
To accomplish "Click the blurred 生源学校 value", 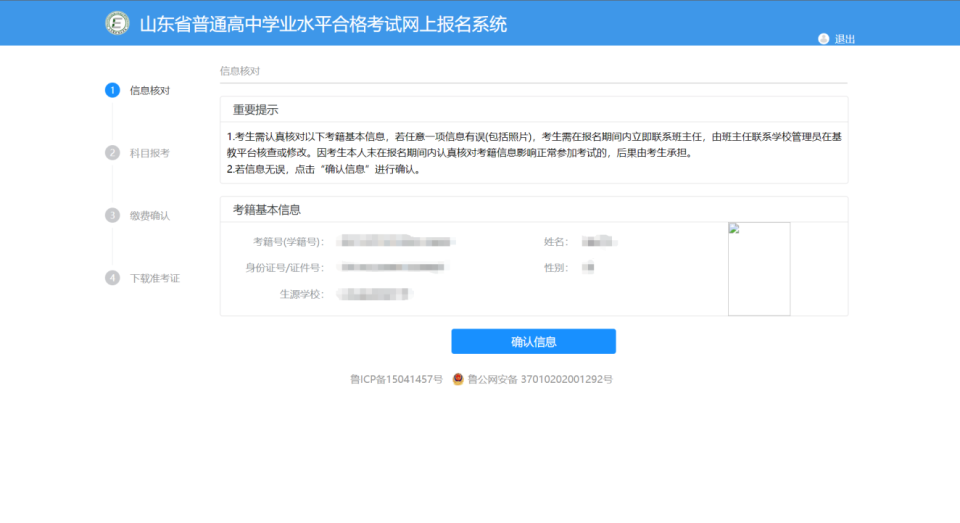I will coord(375,294).
